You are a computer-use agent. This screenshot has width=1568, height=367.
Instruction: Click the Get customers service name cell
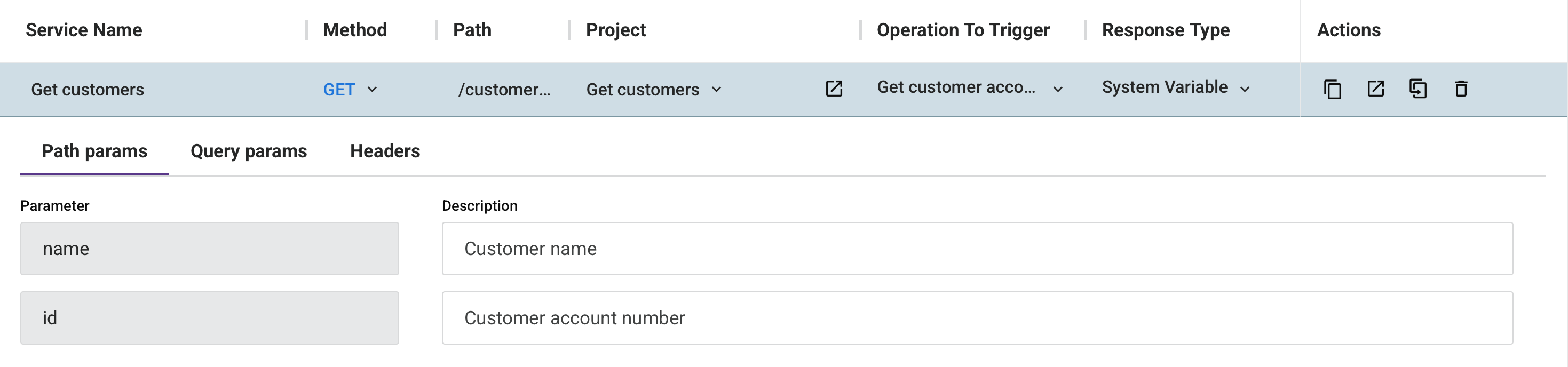(x=88, y=90)
